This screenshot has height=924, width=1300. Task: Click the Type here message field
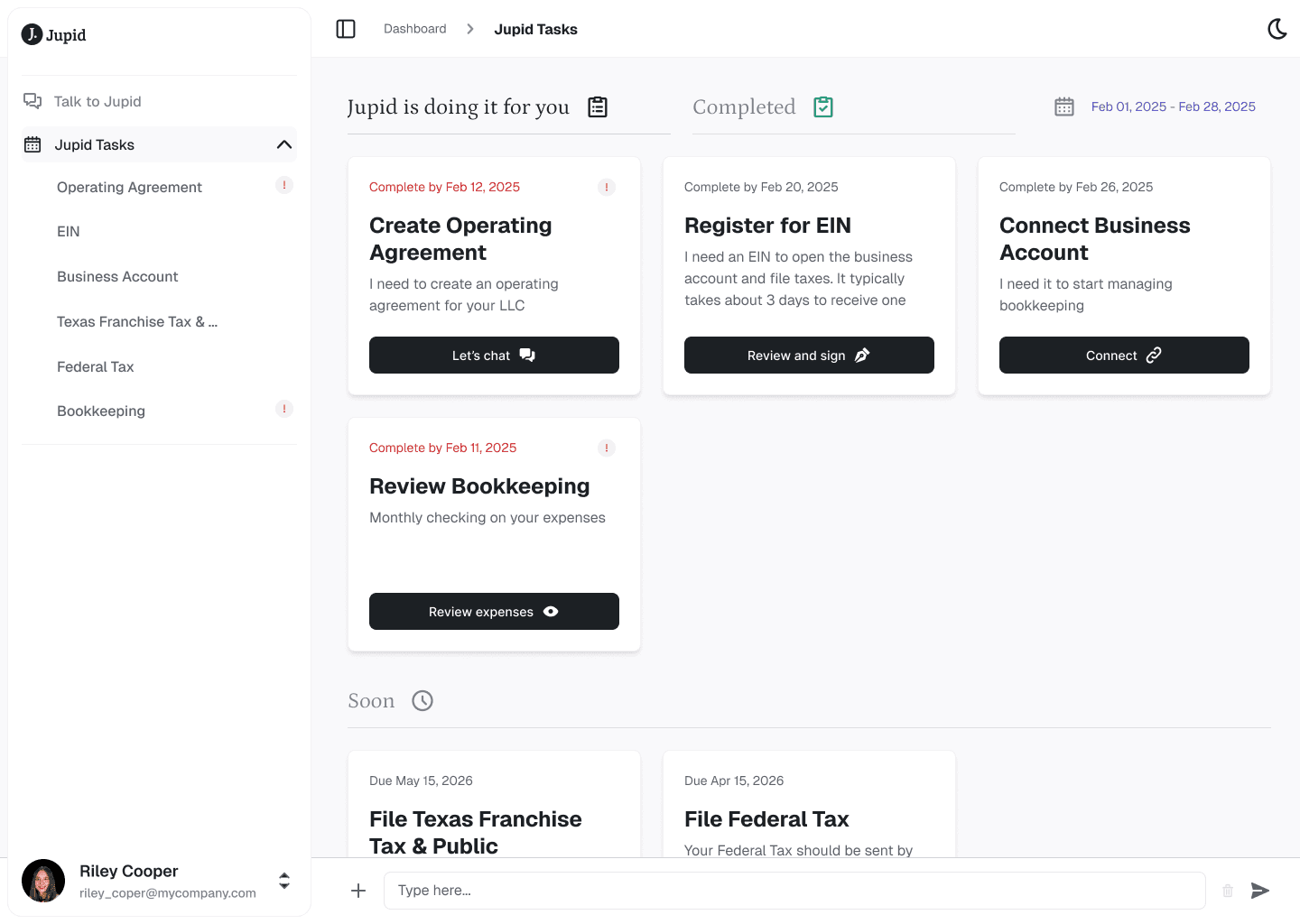794,891
